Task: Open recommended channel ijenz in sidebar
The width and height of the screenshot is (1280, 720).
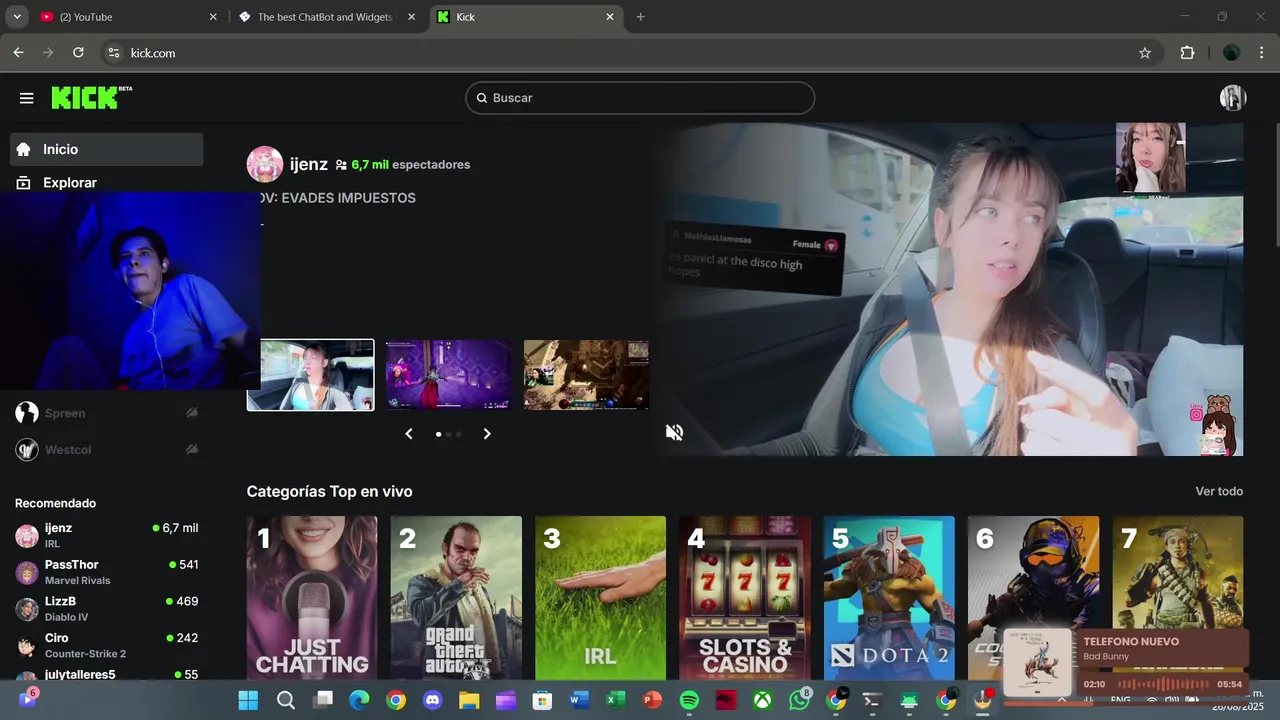Action: pos(107,535)
